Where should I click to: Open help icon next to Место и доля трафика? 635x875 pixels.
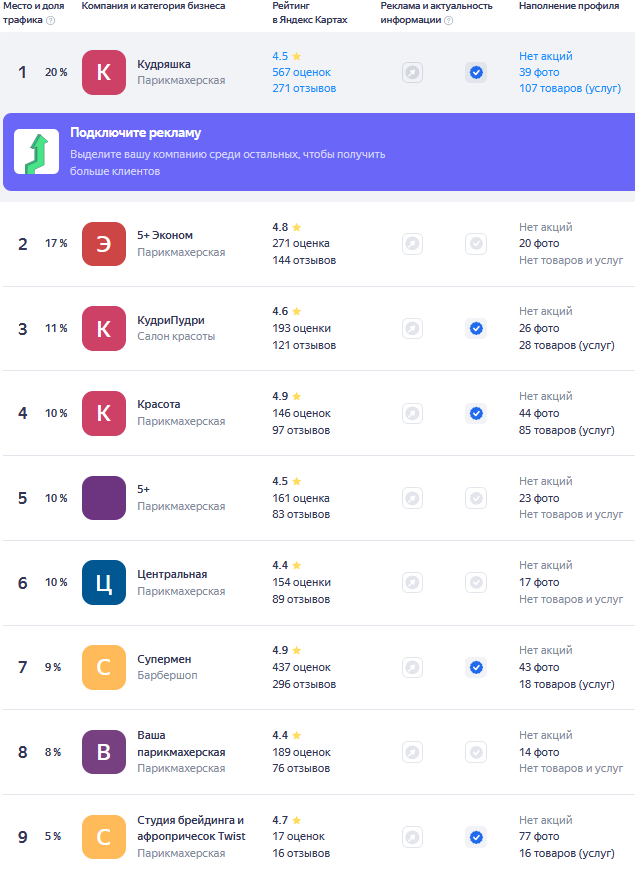point(51,21)
